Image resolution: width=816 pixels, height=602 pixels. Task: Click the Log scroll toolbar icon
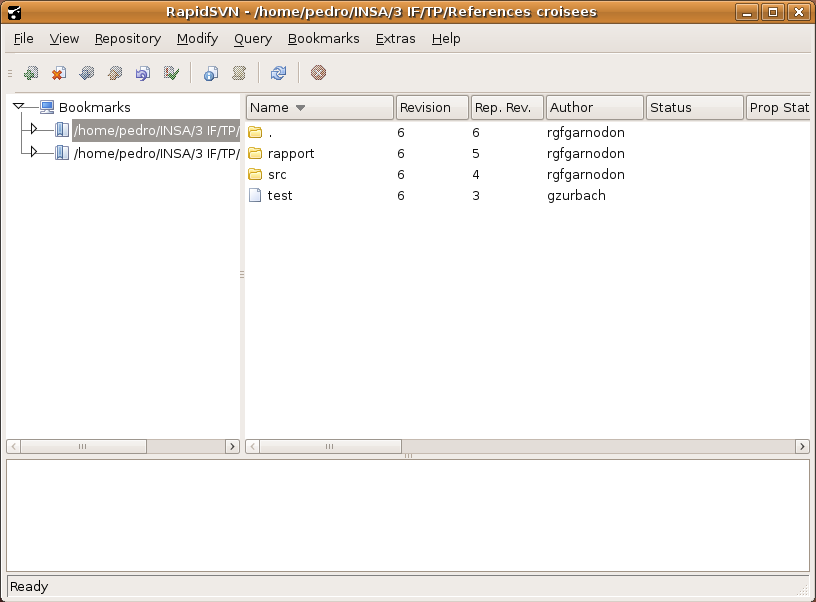[239, 73]
